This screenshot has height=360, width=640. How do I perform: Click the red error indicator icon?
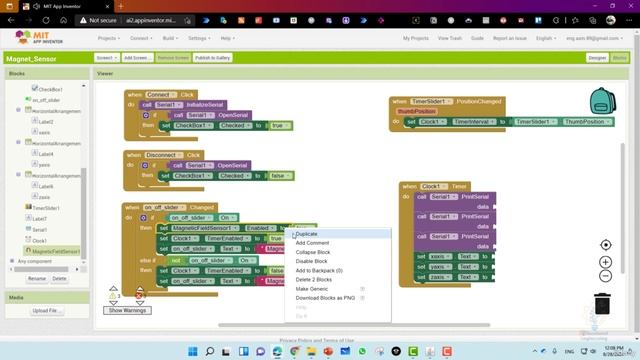coord(139,296)
